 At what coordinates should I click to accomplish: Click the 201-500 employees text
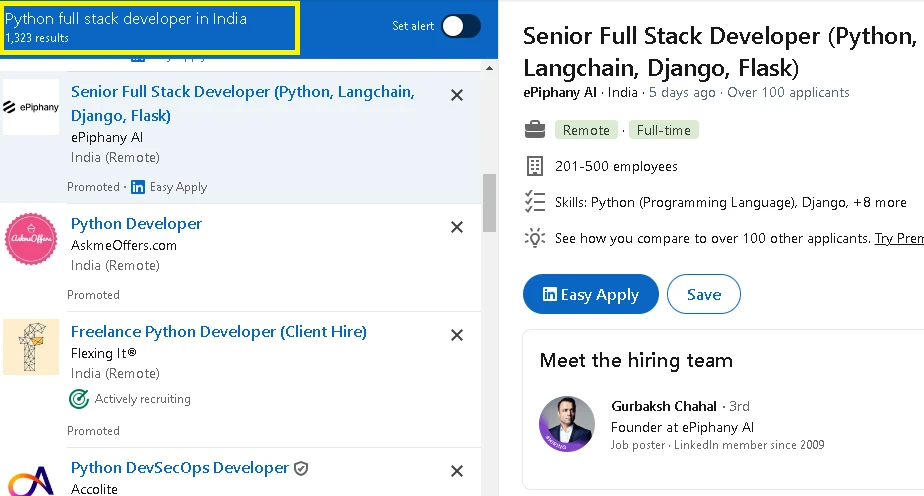click(x=616, y=166)
